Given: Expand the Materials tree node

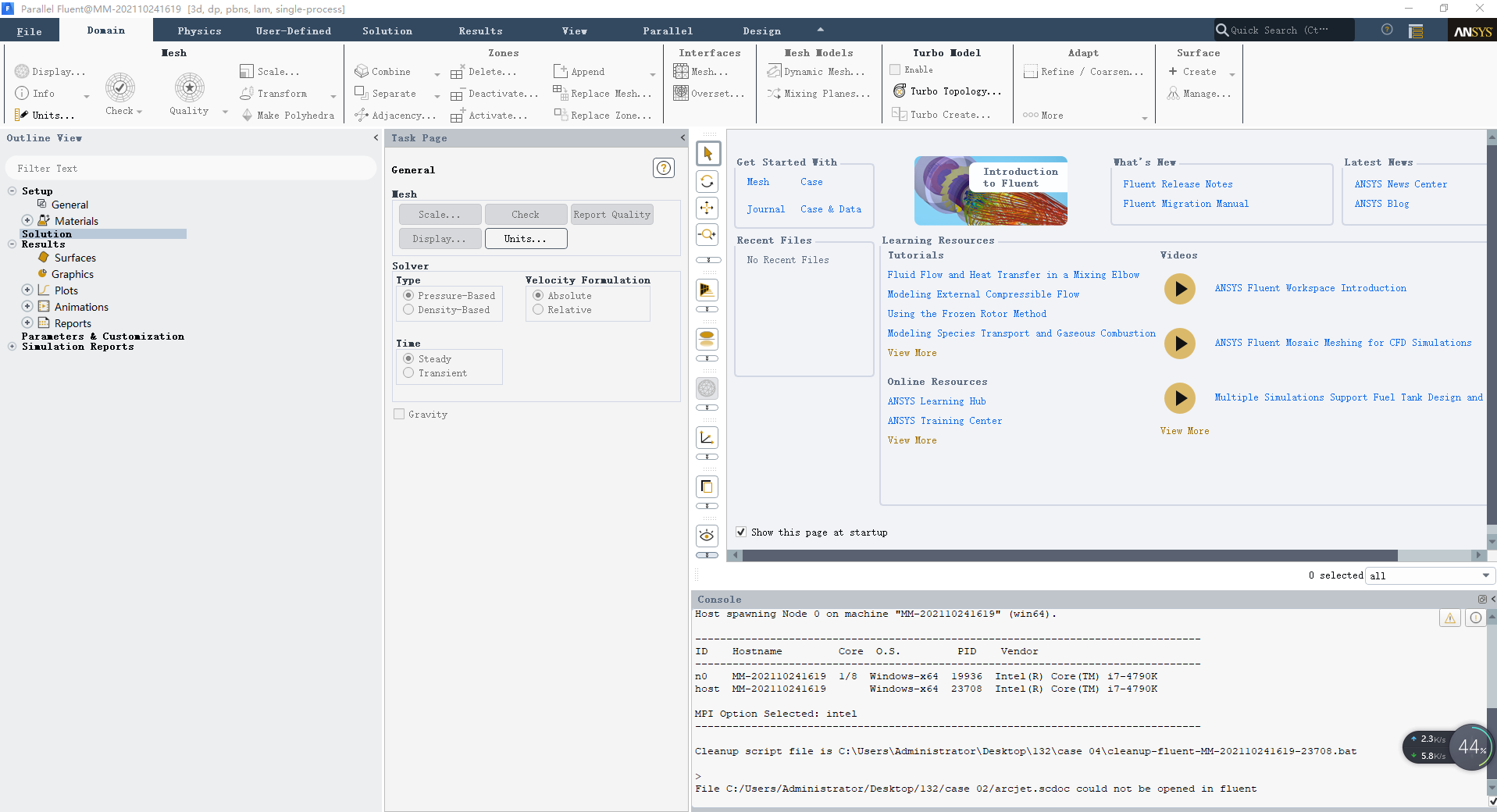Looking at the screenshot, I should 27,221.
